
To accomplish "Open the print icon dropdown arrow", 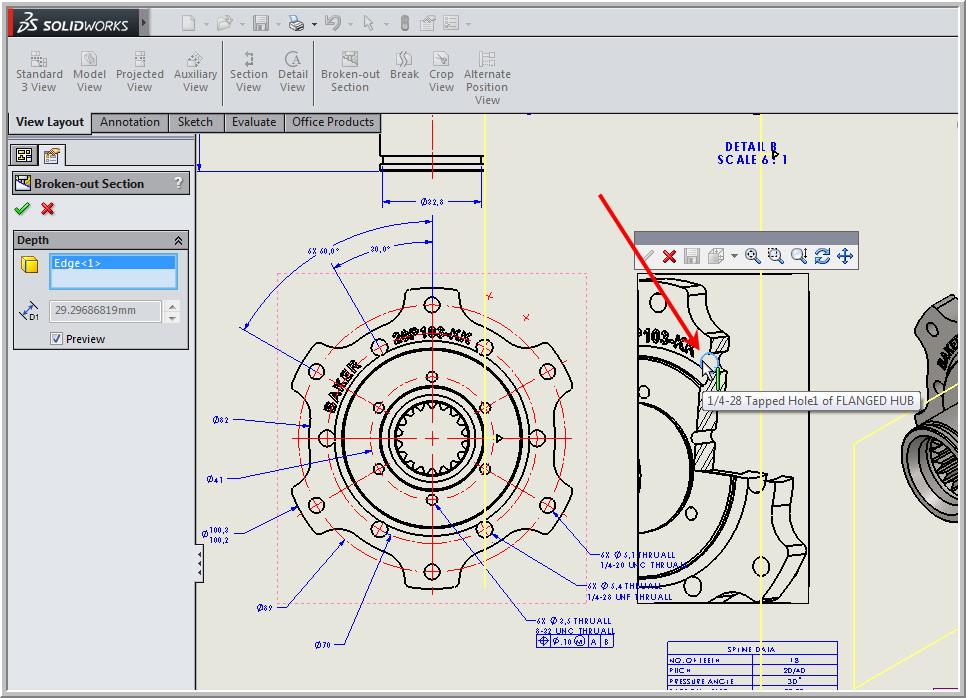I will pos(314,24).
